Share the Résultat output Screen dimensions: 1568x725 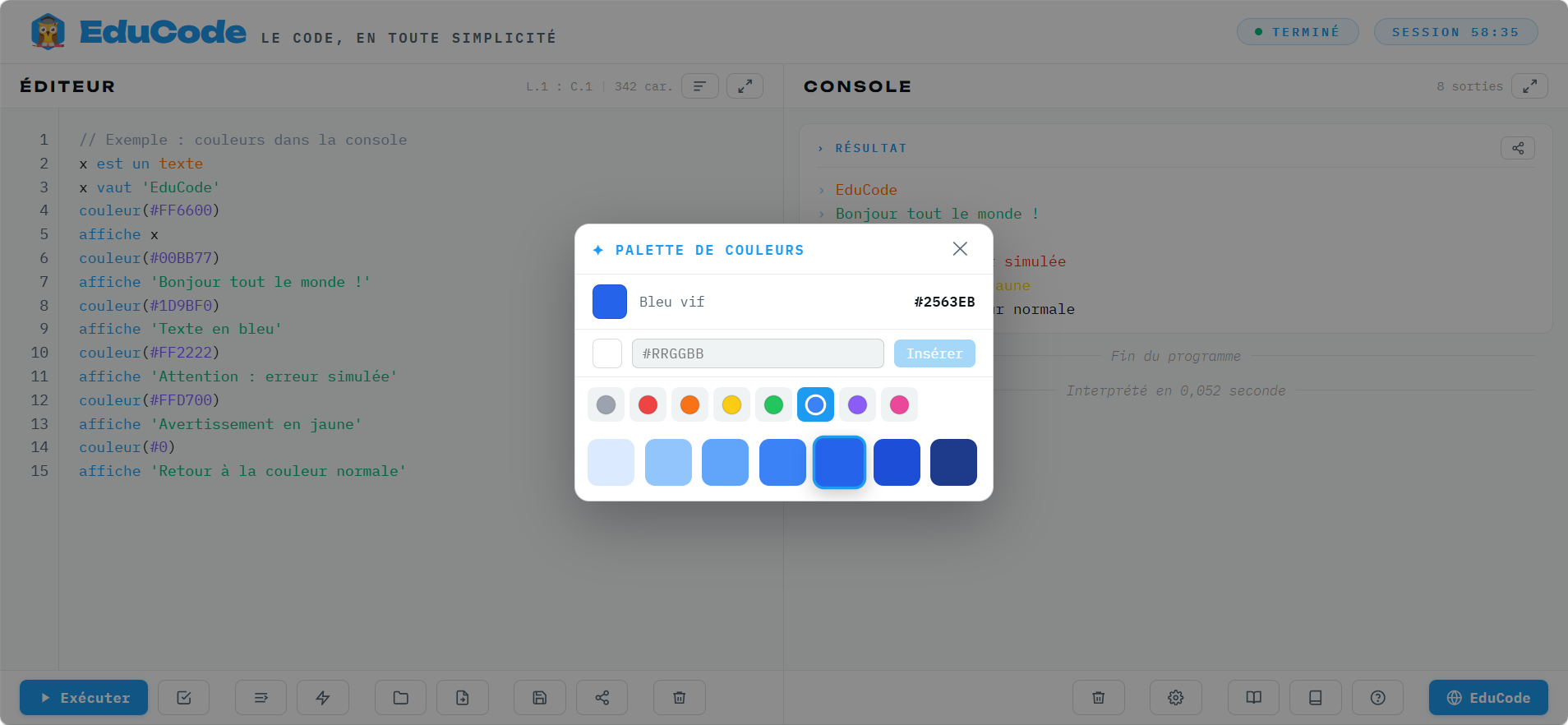pyautogui.click(x=1518, y=148)
